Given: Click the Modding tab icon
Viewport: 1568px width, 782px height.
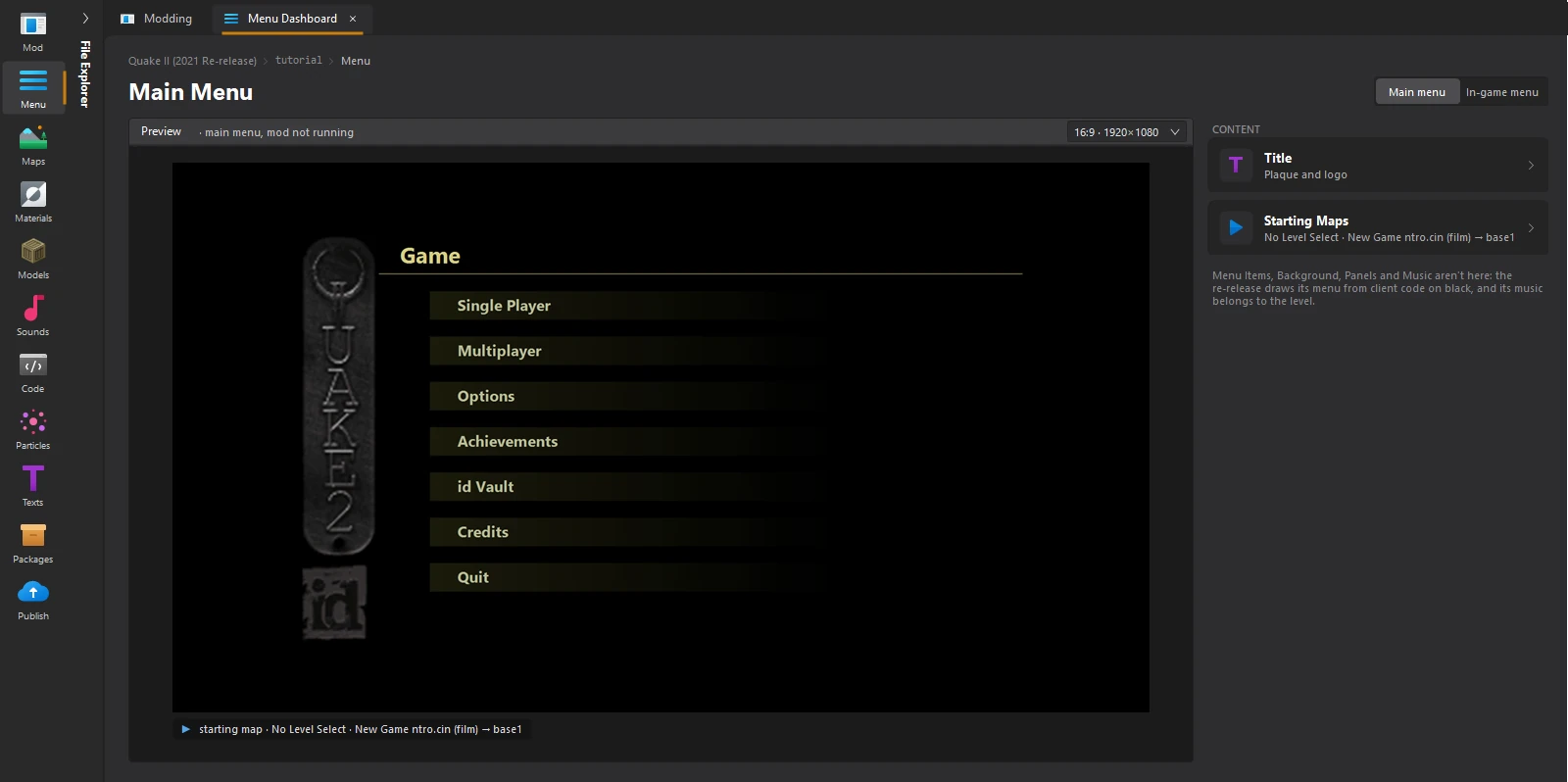Looking at the screenshot, I should click(x=127, y=19).
